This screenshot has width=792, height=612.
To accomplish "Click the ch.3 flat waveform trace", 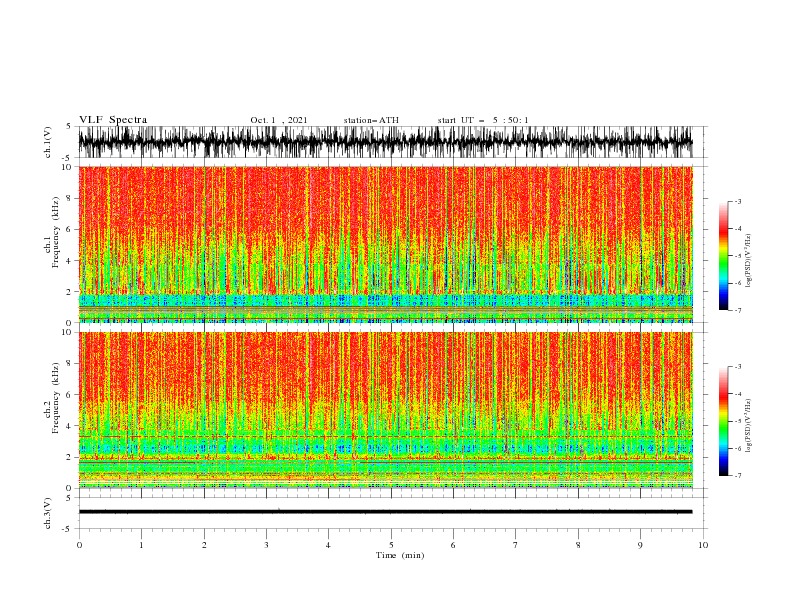I will pyautogui.click(x=385, y=512).
